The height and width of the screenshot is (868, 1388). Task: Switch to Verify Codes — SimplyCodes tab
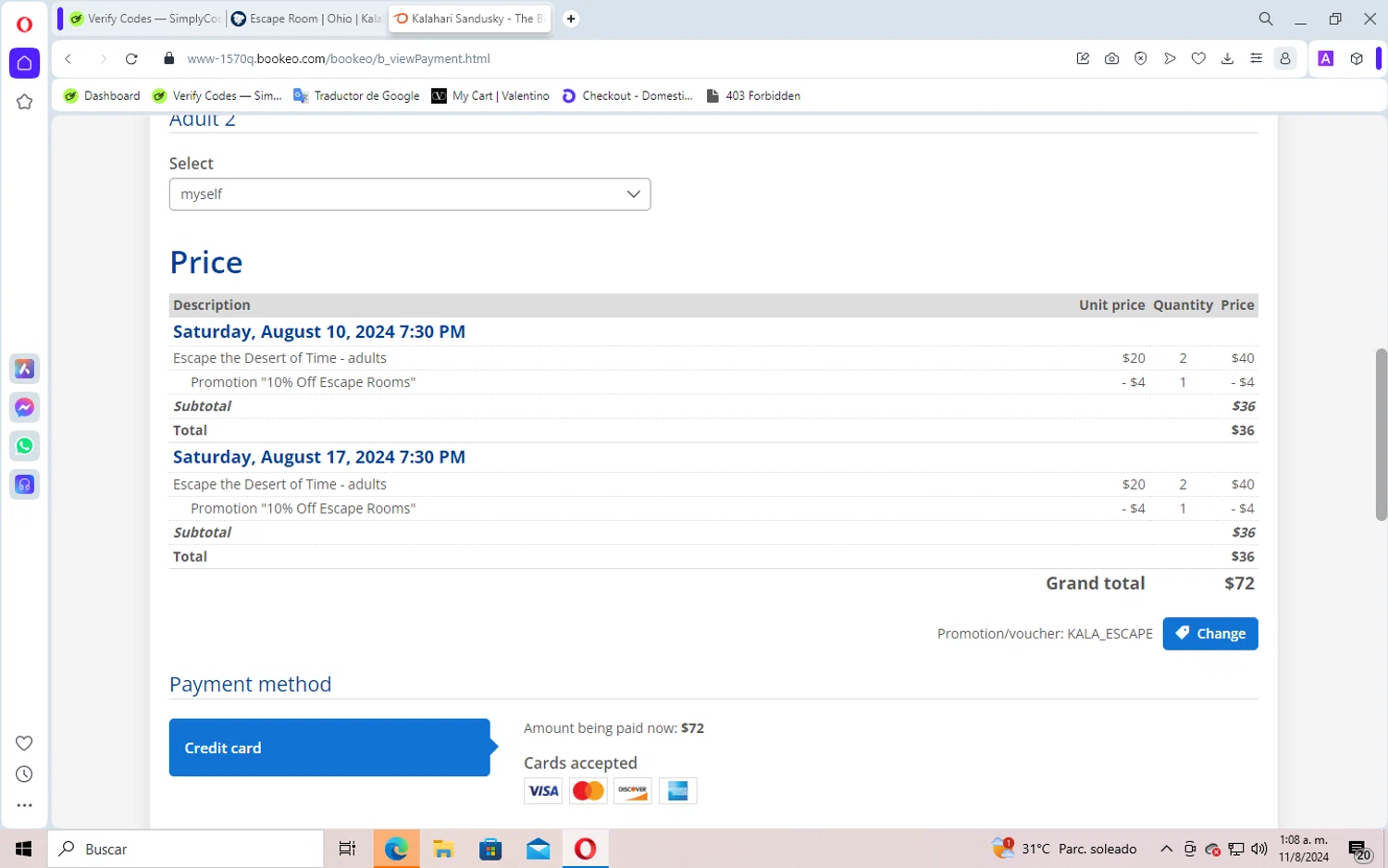click(145, 19)
